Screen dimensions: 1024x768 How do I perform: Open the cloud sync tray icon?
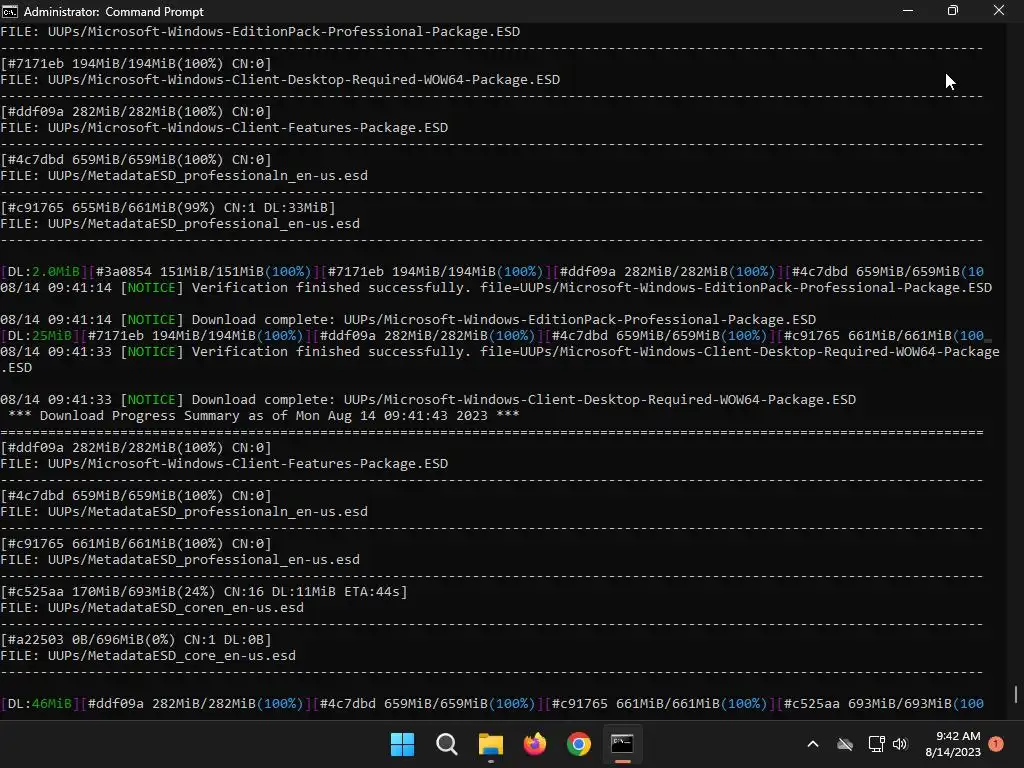coord(845,744)
